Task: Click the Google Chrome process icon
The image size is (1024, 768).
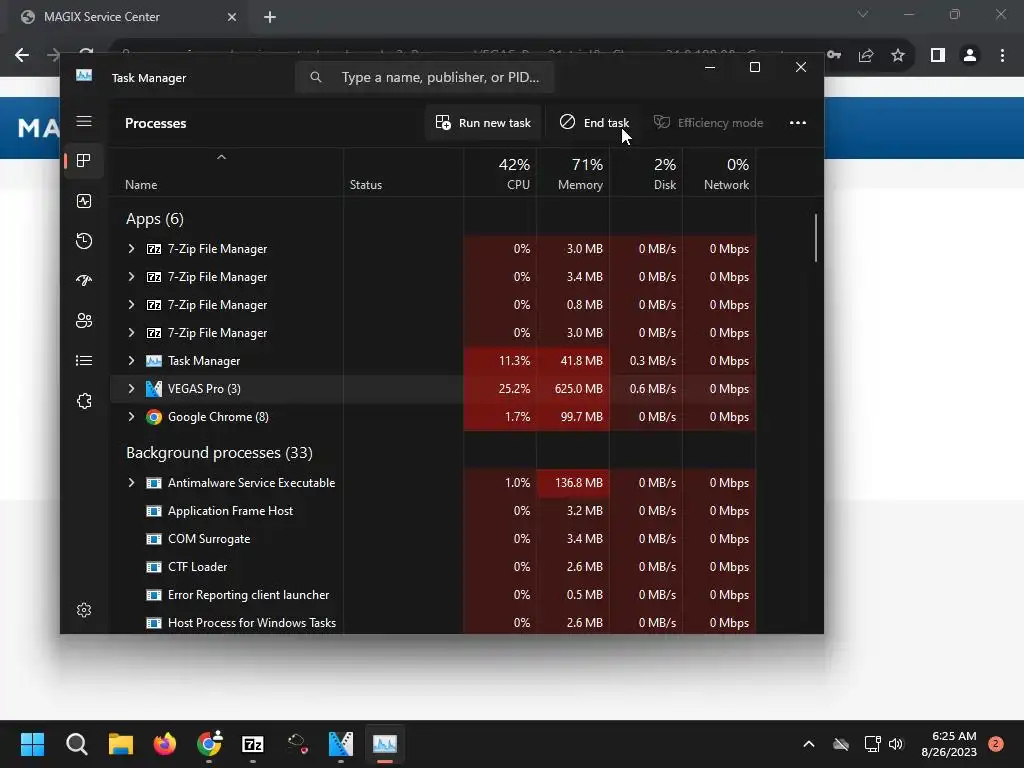Action: 153,417
